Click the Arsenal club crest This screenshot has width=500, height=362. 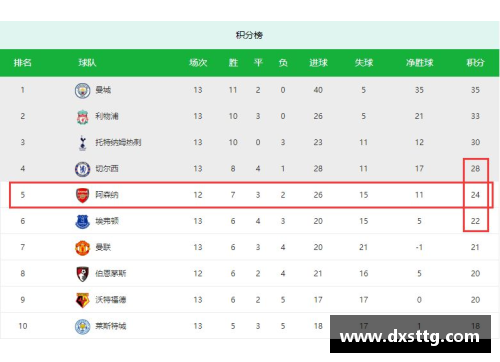pos(82,195)
